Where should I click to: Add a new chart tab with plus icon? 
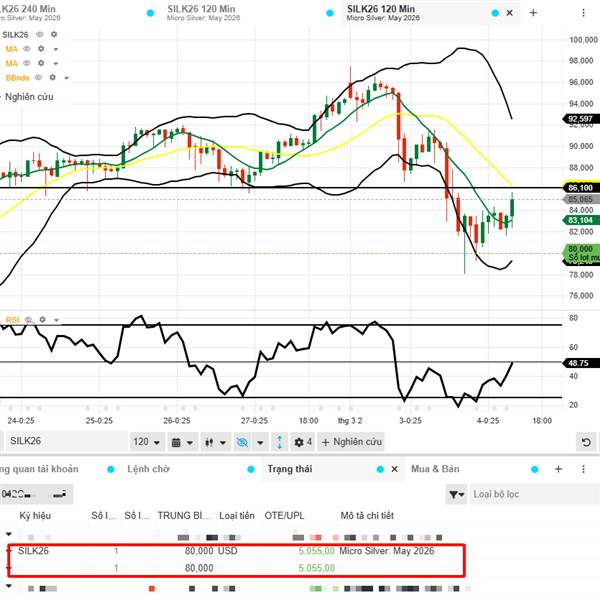coord(533,13)
